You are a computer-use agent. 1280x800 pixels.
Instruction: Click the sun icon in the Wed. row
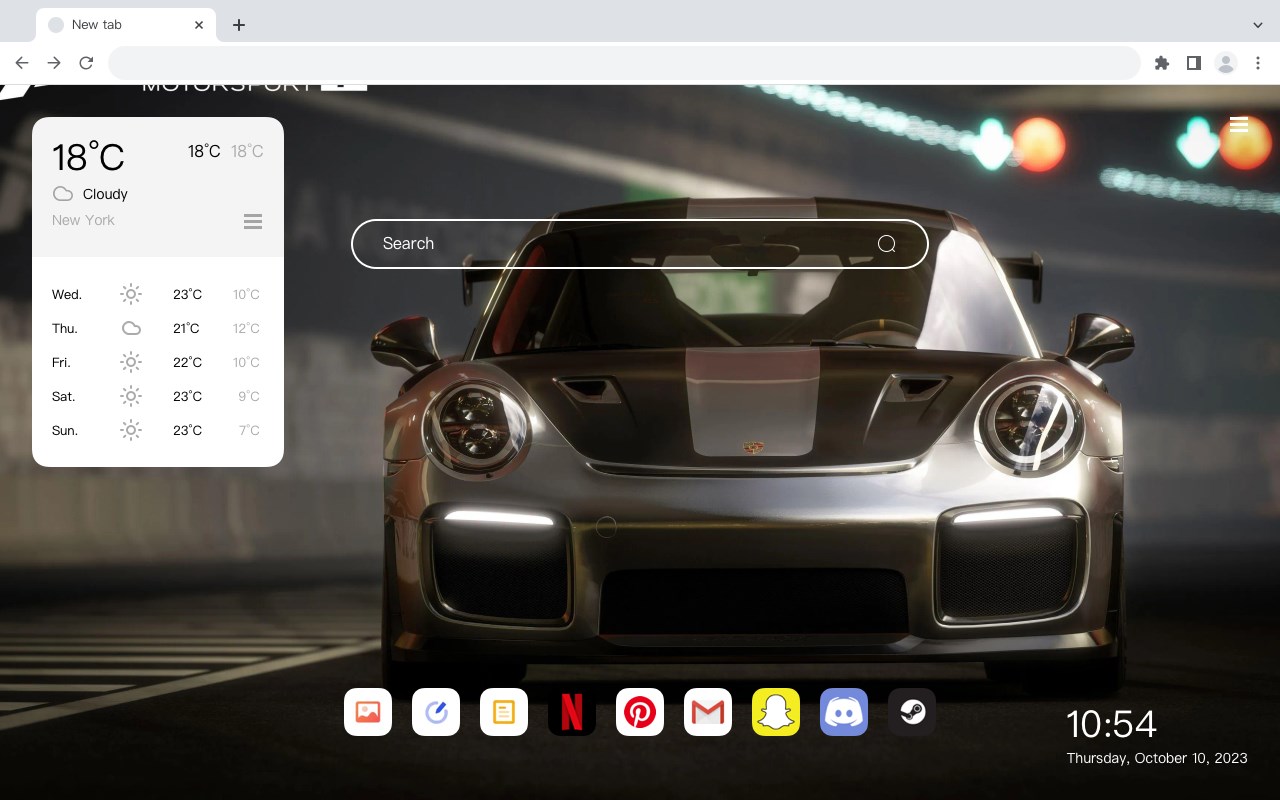coord(131,294)
